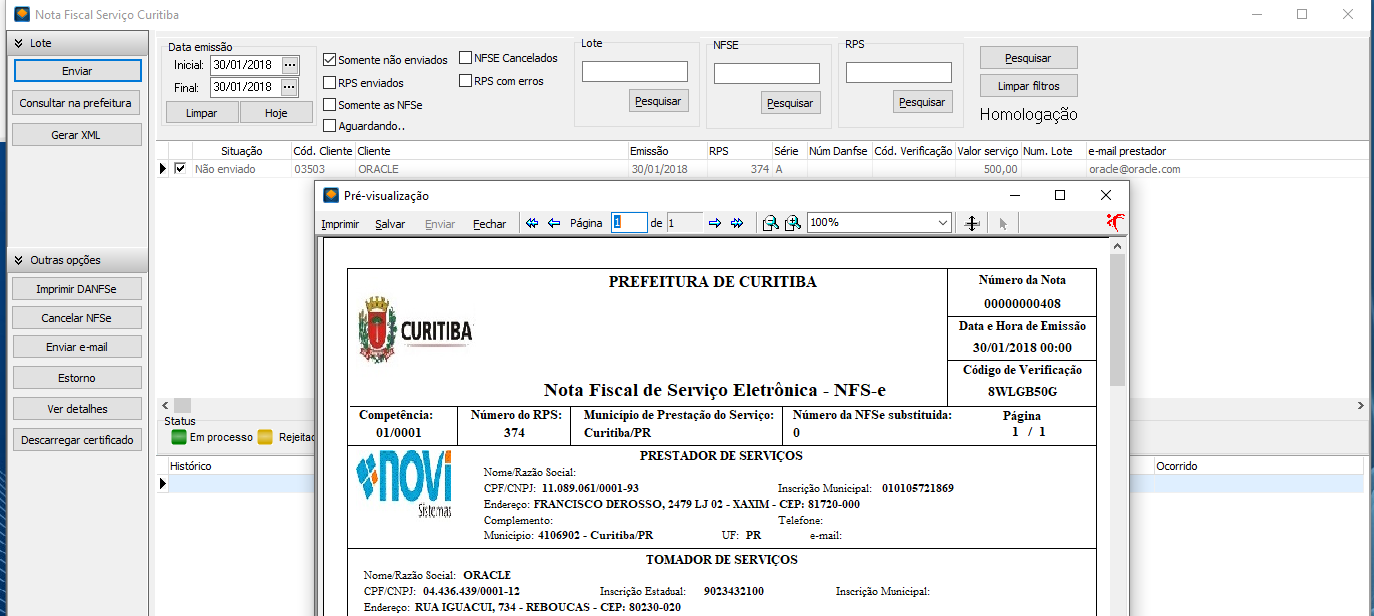
Task: Click the red figure logo icon
Action: pyautogui.click(x=1116, y=223)
